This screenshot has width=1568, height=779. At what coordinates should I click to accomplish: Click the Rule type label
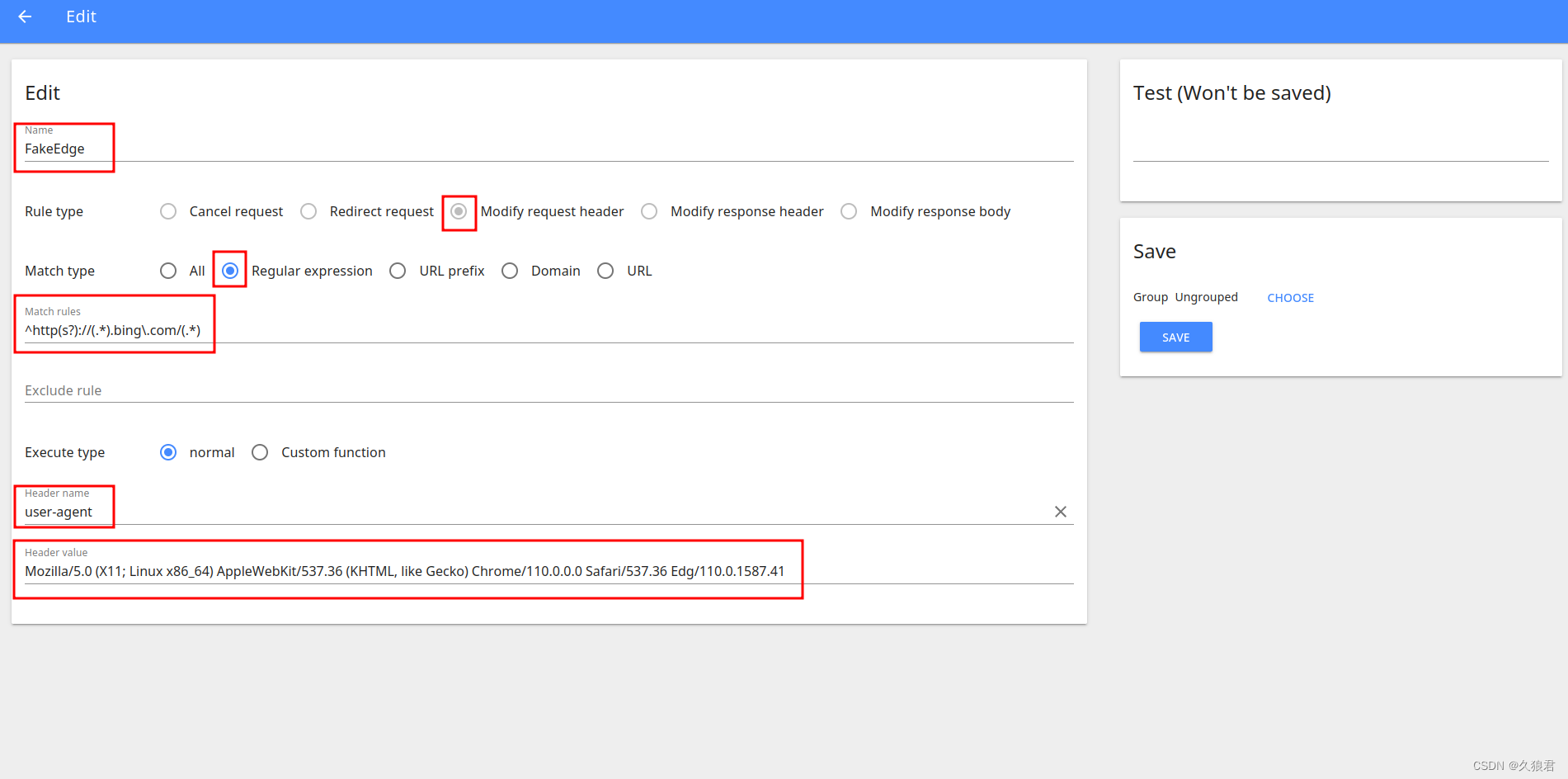pyautogui.click(x=54, y=211)
